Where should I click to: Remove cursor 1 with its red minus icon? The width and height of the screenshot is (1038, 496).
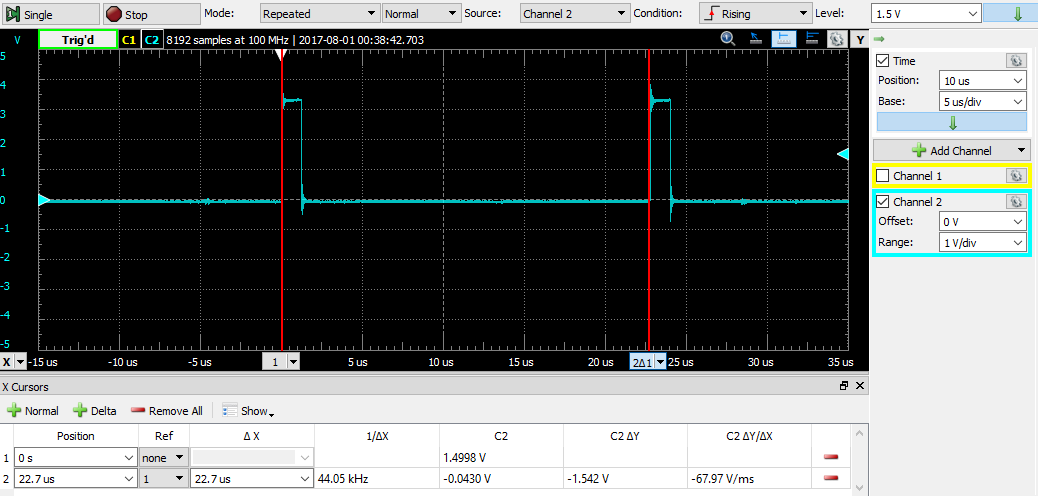point(831,458)
